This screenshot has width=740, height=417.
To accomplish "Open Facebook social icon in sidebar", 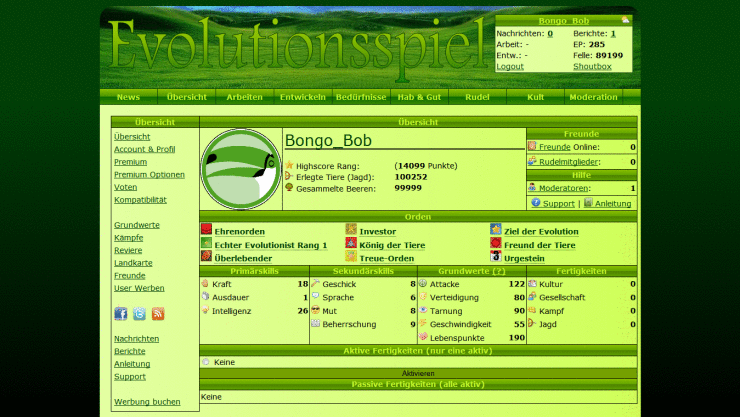I will point(121,313).
